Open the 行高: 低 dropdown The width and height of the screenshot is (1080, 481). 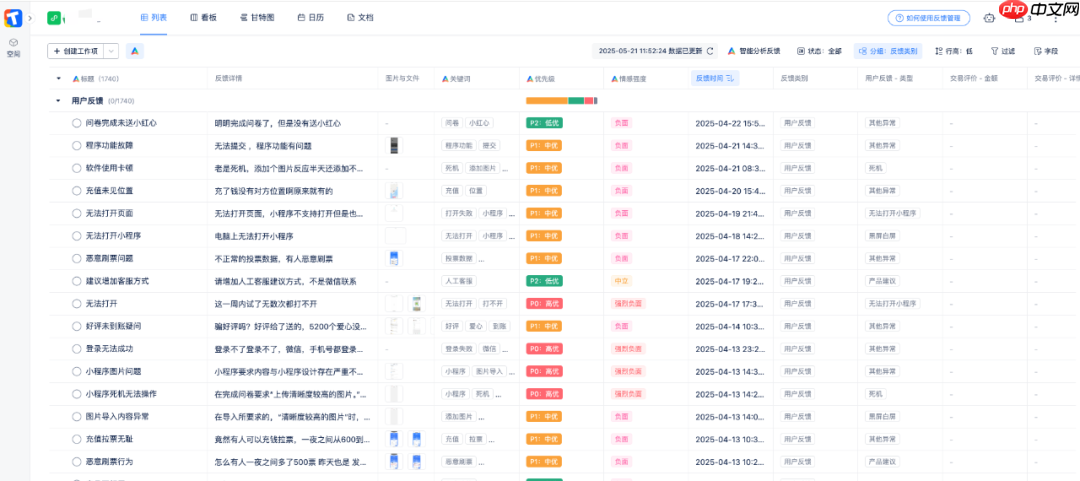(954, 51)
